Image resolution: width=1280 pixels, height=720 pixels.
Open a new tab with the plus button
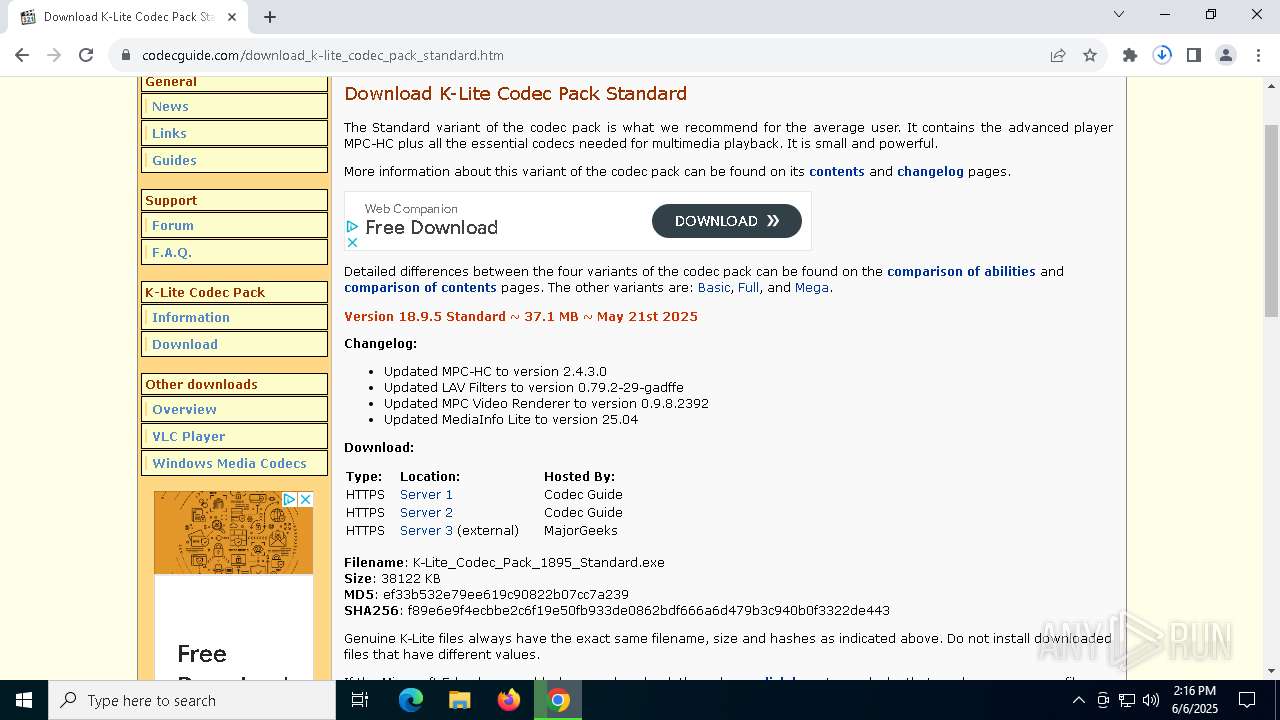pyautogui.click(x=270, y=16)
